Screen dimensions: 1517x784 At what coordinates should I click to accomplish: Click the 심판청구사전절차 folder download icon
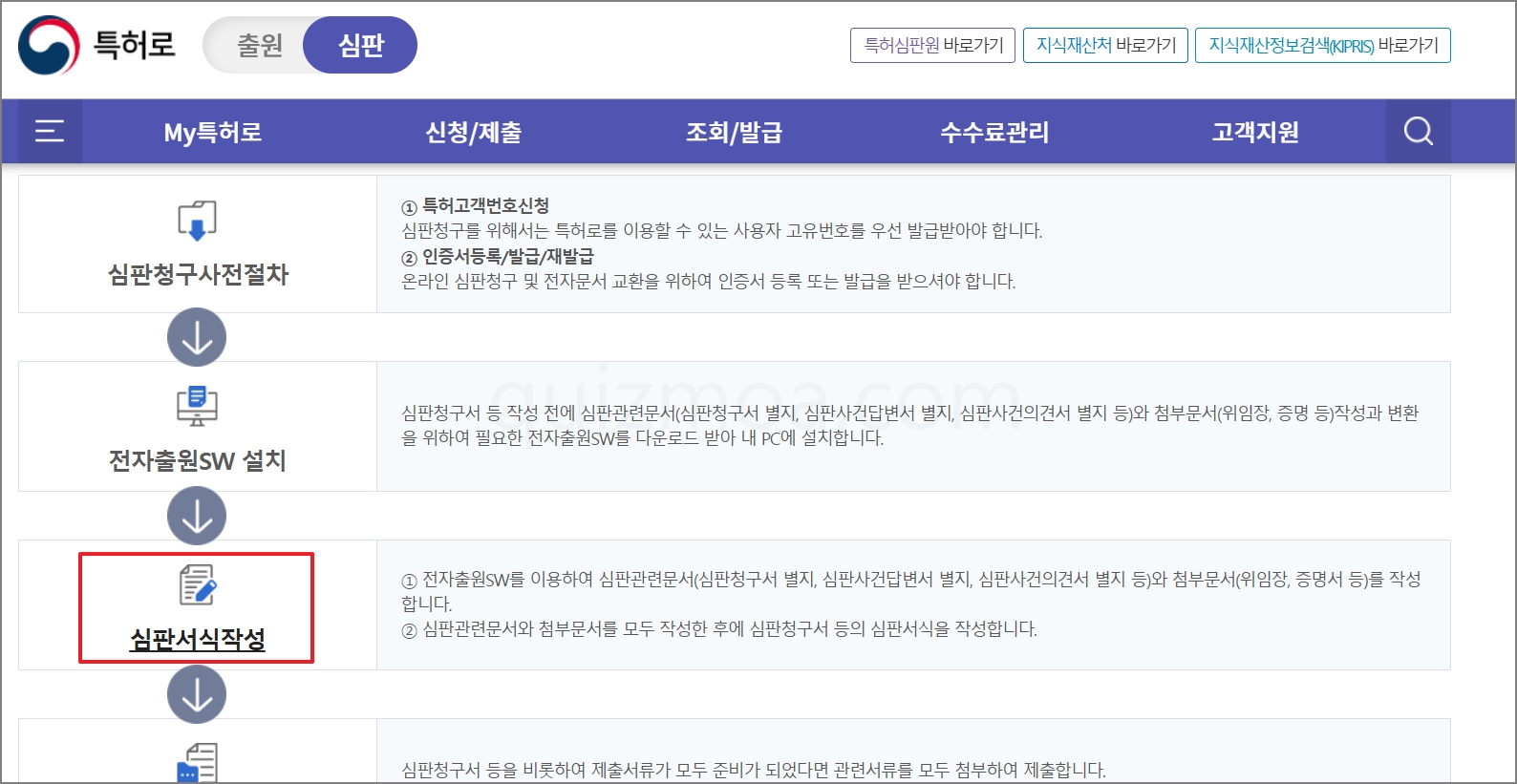click(x=198, y=221)
